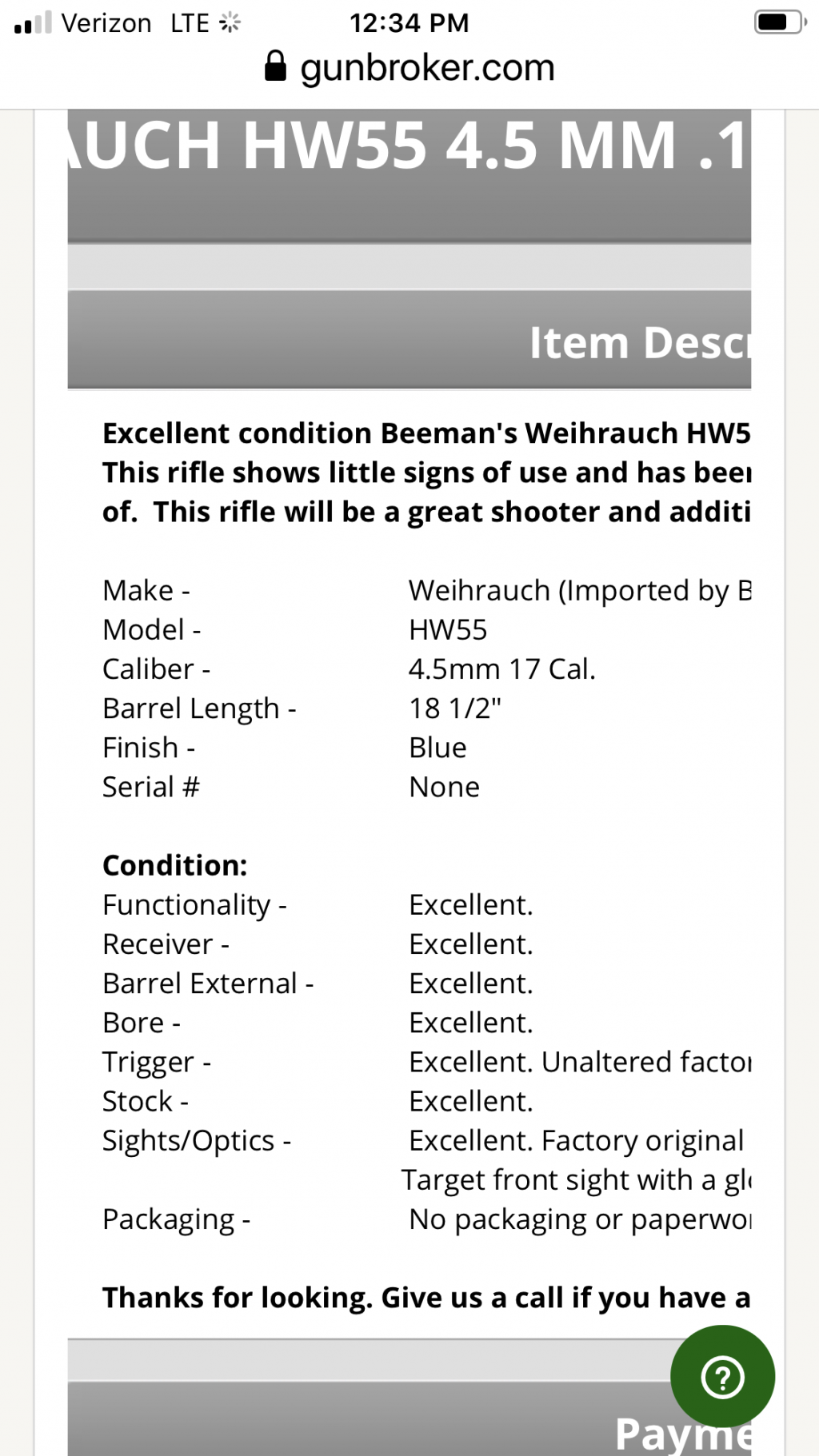The image size is (819, 1456).
Task: Tap the Verizon LTE carrier label
Action: pyautogui.click(x=135, y=22)
